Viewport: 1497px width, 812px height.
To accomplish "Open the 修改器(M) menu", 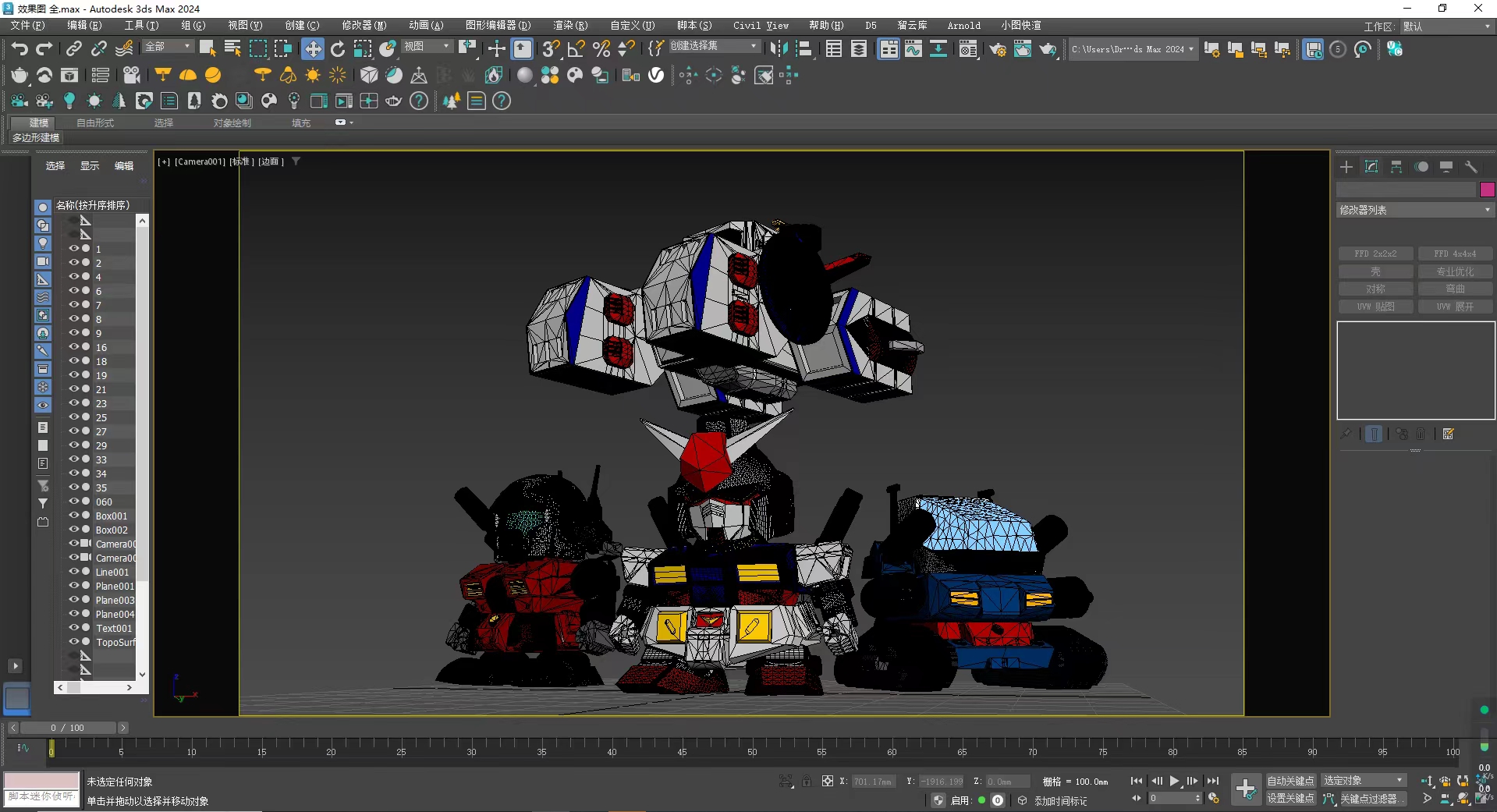I will tap(364, 26).
